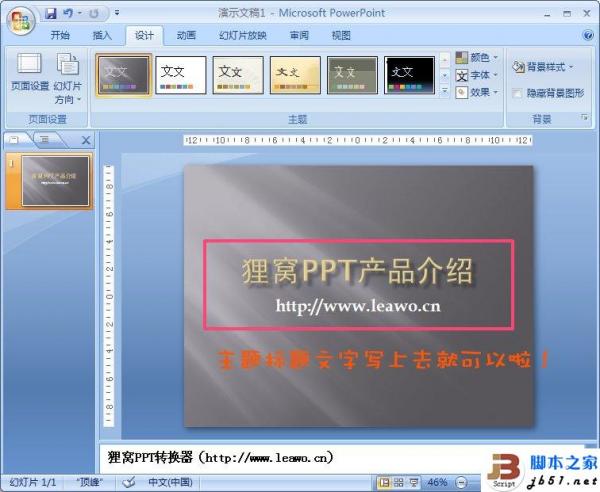This screenshot has width=600, height=492.
Task: Apply the third beige theme thumbnail
Action: pos(238,75)
